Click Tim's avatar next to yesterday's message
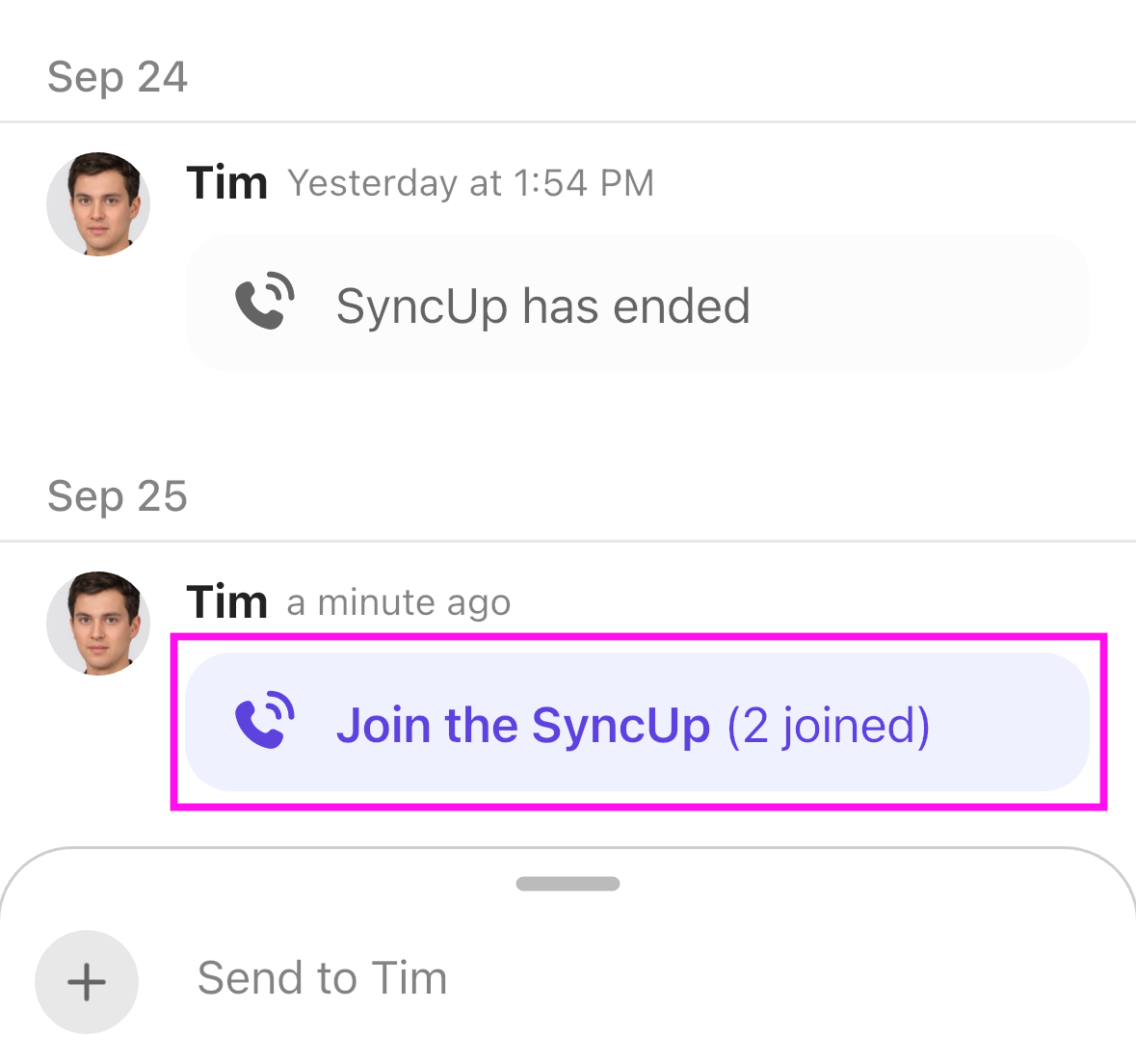The width and height of the screenshot is (1136, 1064). (x=97, y=204)
